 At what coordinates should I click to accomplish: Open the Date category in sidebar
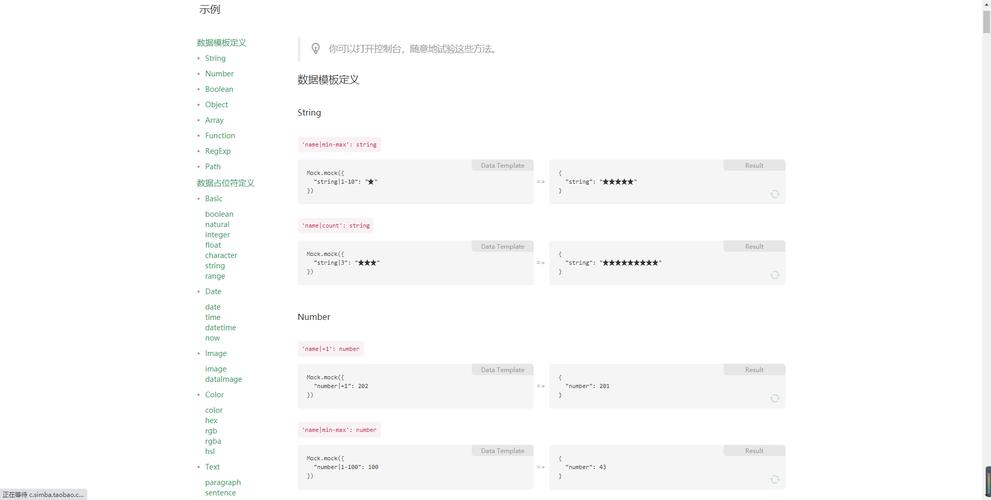point(213,291)
